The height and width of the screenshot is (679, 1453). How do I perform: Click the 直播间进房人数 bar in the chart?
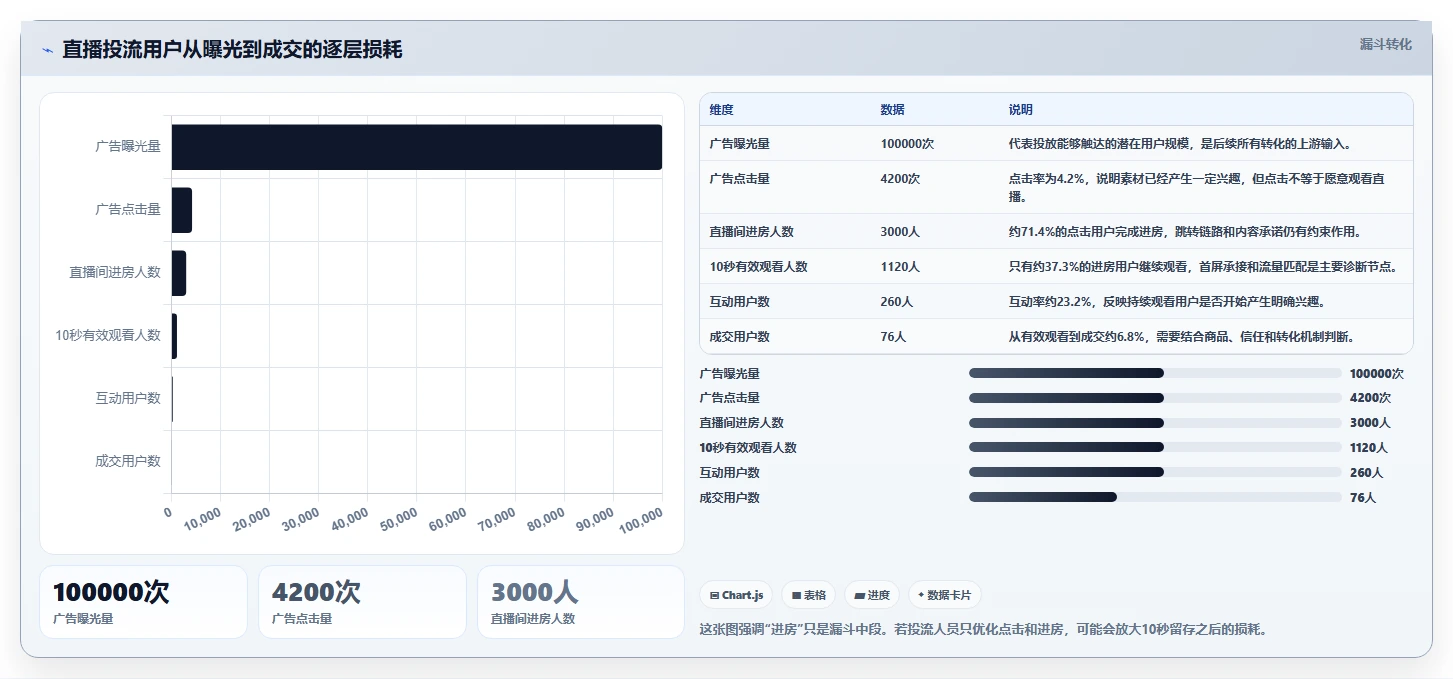pyautogui.click(x=179, y=273)
